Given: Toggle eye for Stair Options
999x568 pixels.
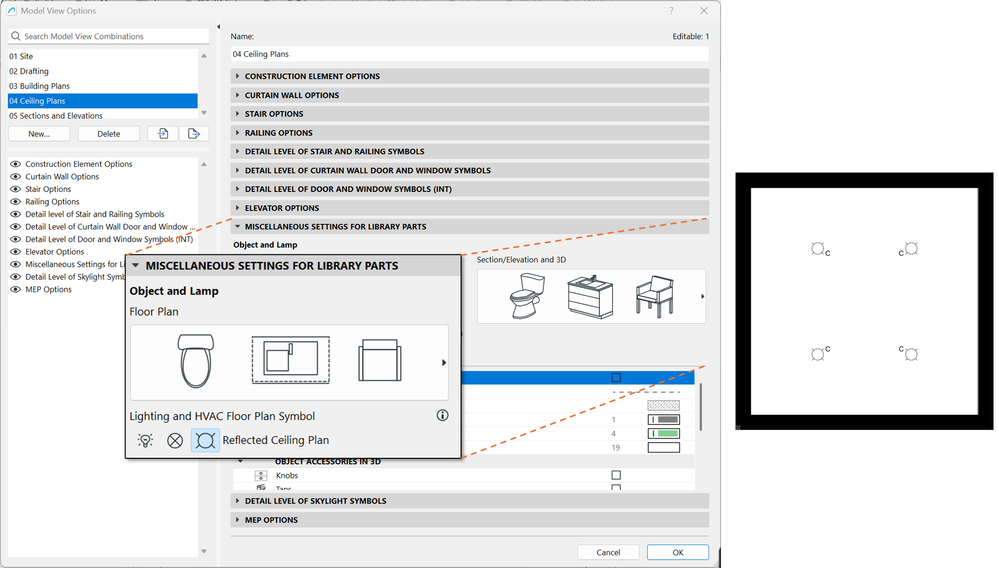Looking at the screenshot, I should tap(16, 189).
